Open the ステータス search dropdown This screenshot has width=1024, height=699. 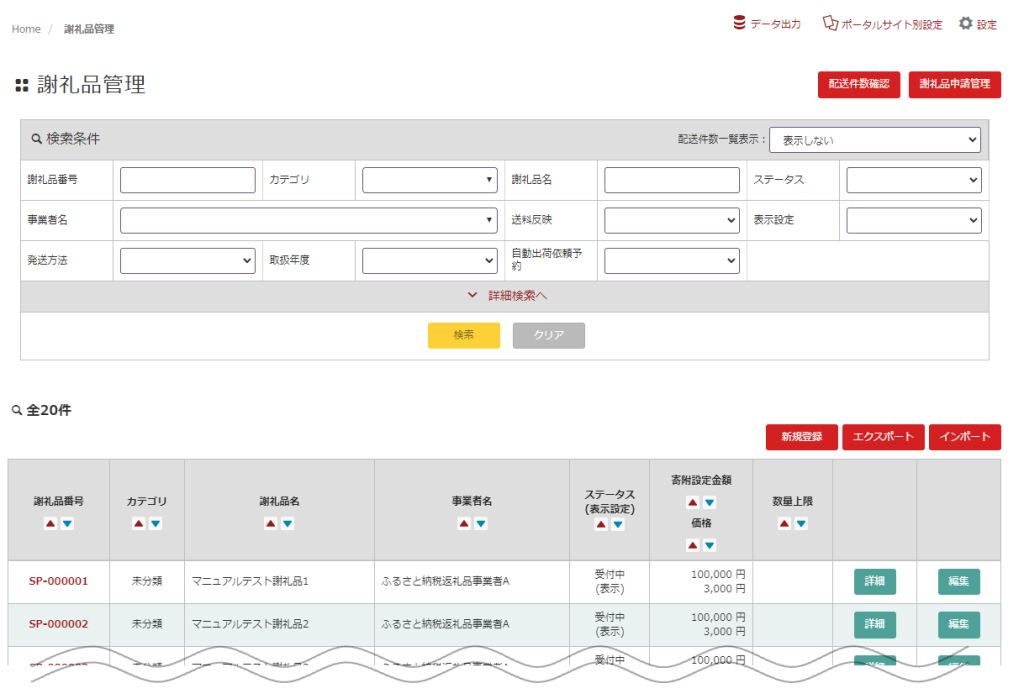(x=913, y=180)
